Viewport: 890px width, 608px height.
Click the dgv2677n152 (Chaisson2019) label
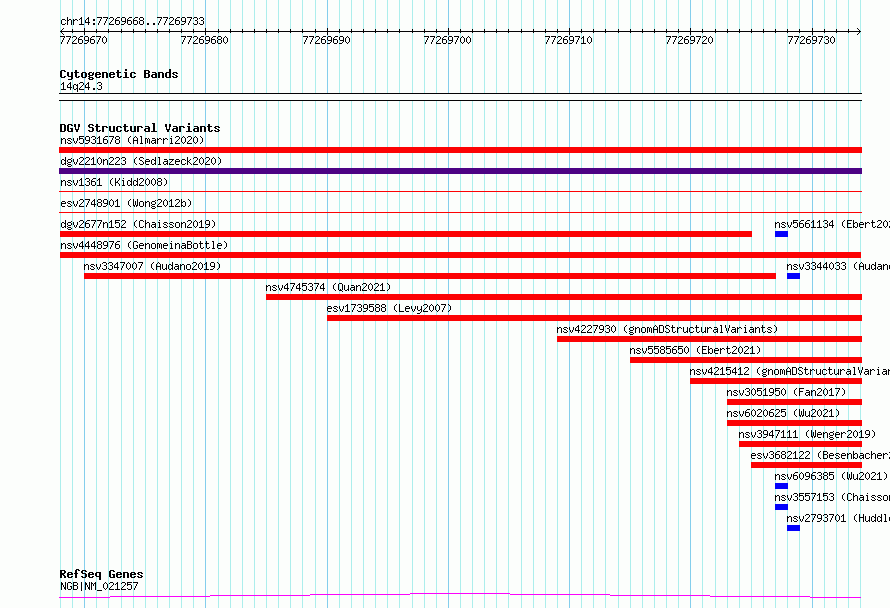pyautogui.click(x=138, y=224)
